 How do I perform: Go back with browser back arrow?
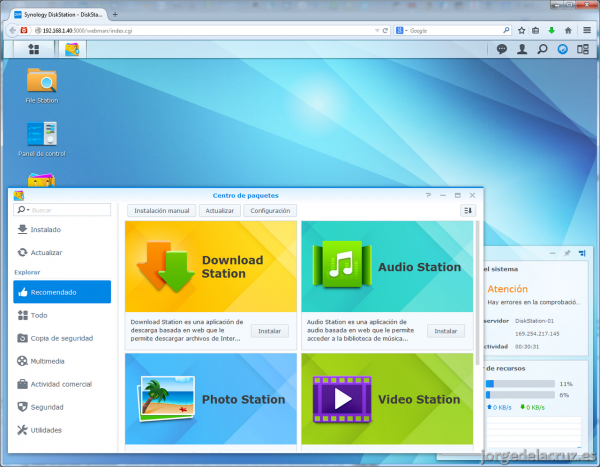tap(13, 30)
